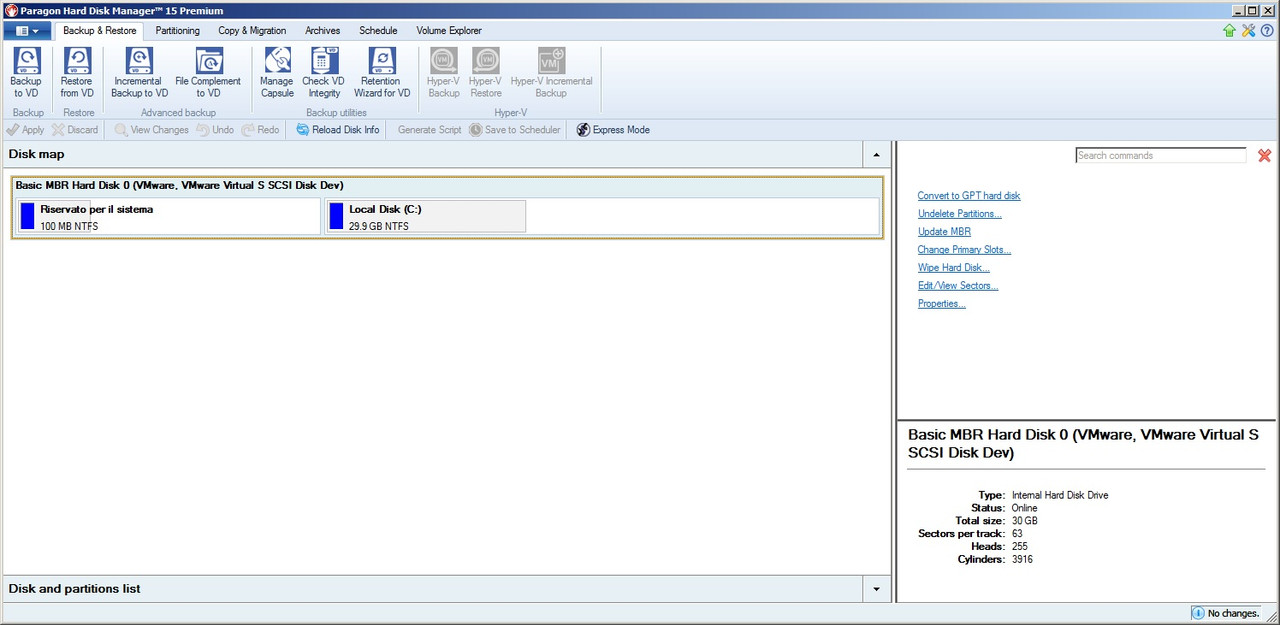Switch to Express Mode

[x=613, y=130]
